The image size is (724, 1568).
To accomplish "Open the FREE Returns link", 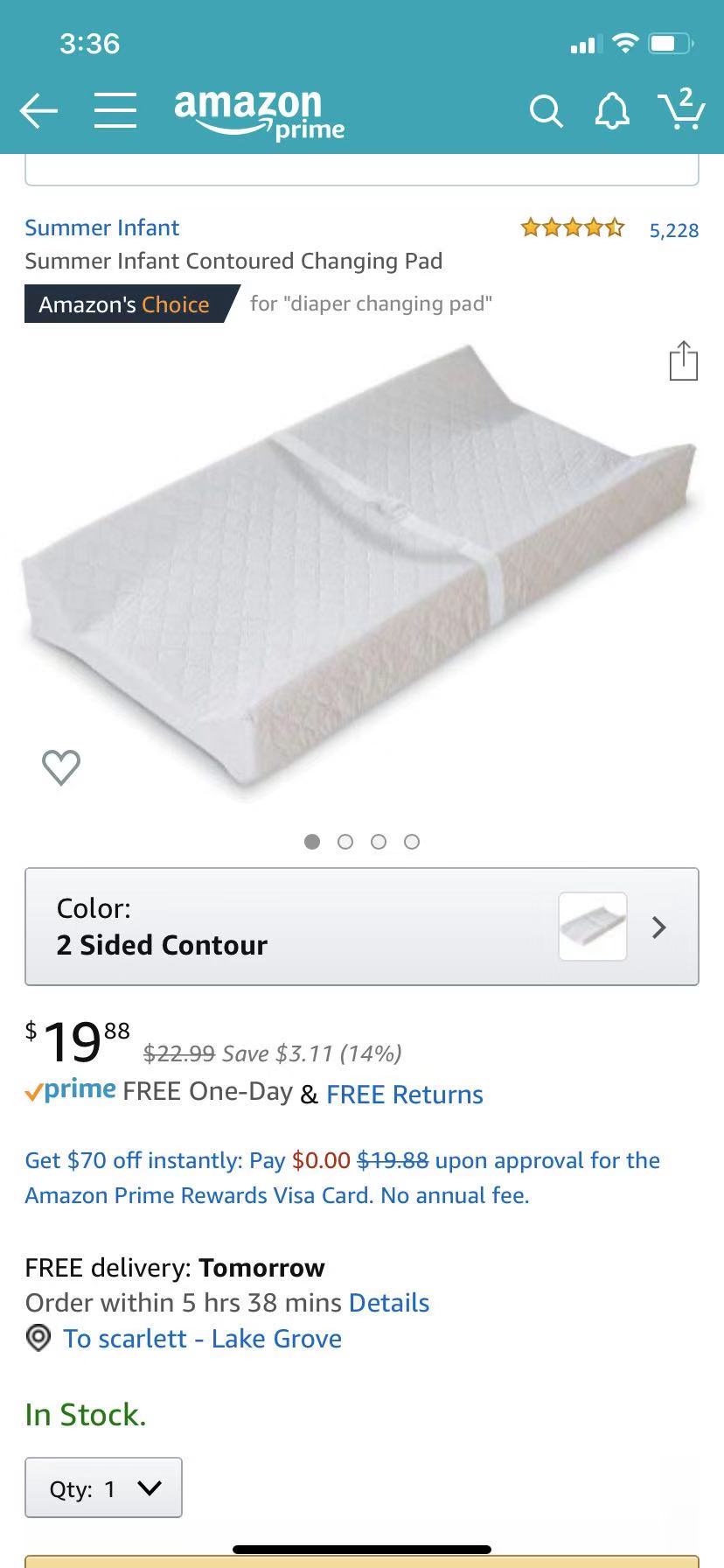I will tap(405, 1094).
